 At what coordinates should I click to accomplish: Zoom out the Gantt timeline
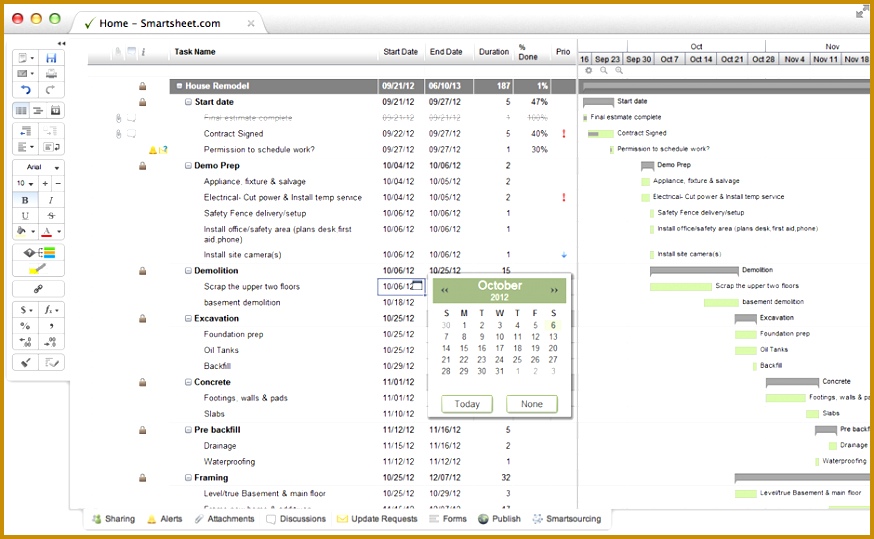pos(604,70)
